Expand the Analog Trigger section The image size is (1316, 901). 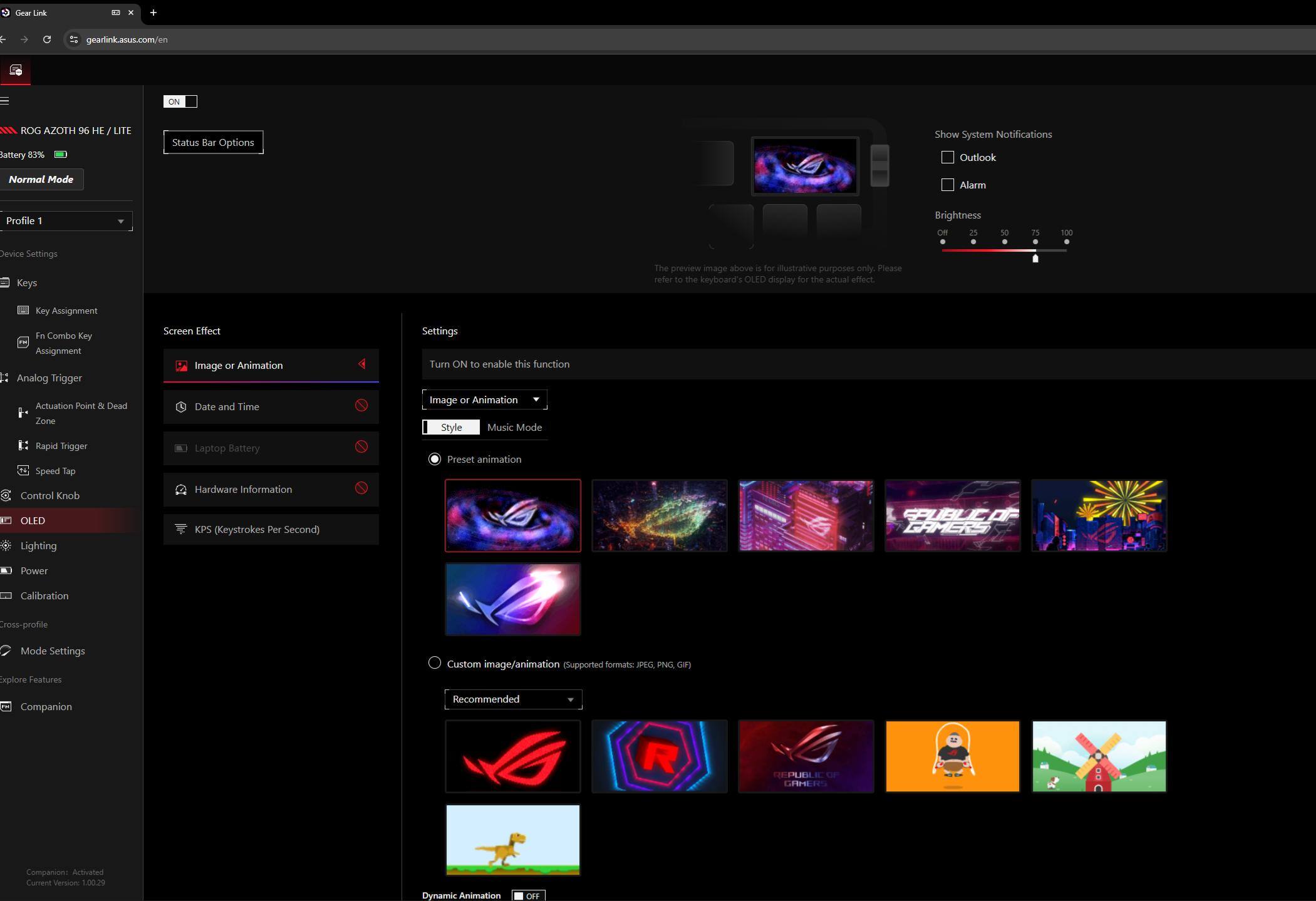(x=49, y=378)
